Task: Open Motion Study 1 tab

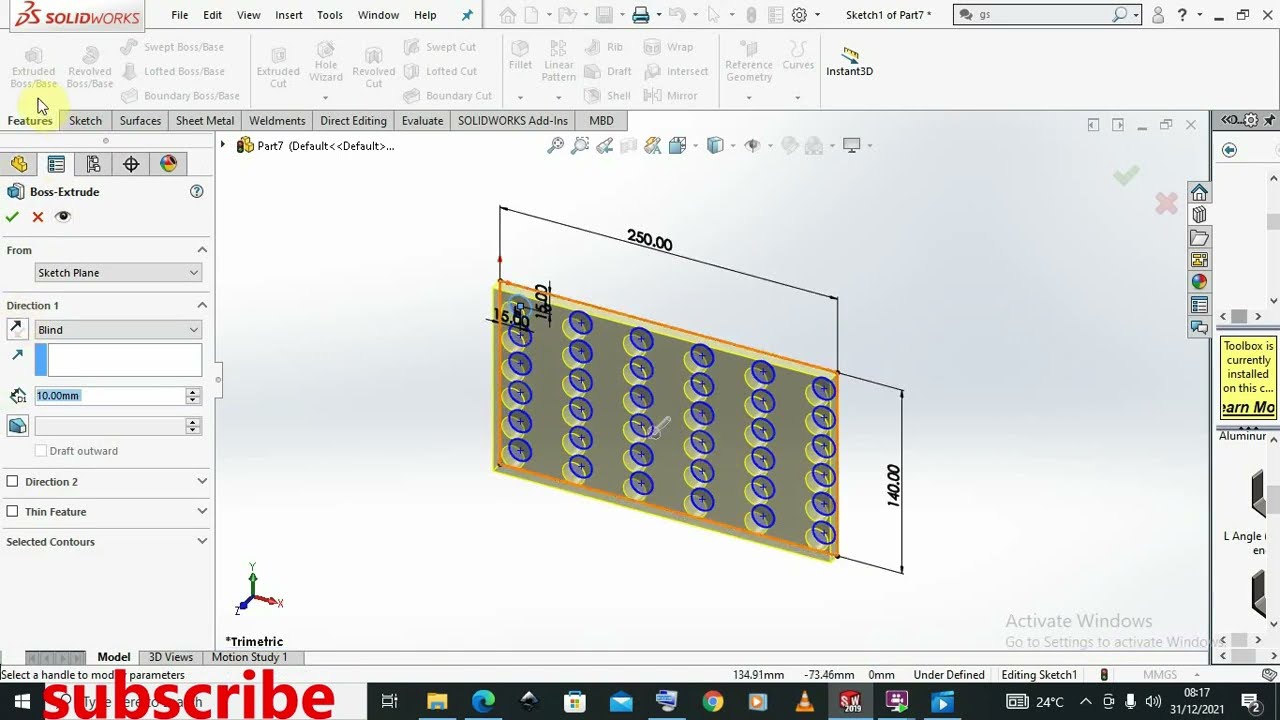Action: point(249,657)
